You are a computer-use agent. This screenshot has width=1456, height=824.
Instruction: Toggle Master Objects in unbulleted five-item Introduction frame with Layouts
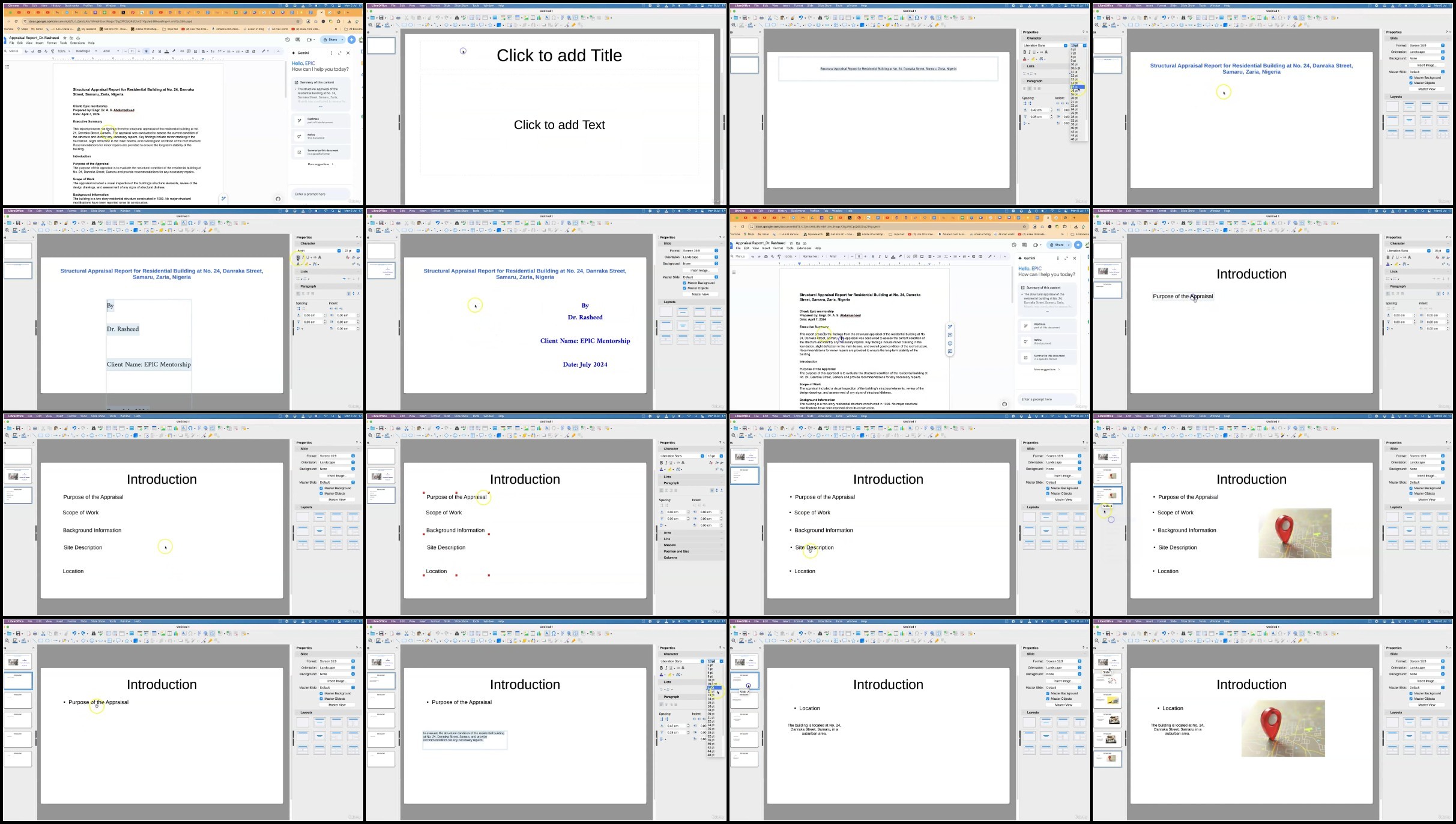click(321, 493)
